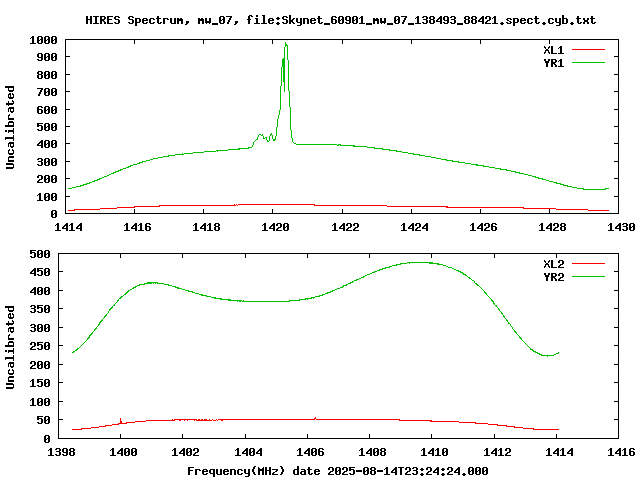Click the HIRES Spectrum plot title text
The image size is (640, 480).
pyautogui.click(x=340, y=20)
